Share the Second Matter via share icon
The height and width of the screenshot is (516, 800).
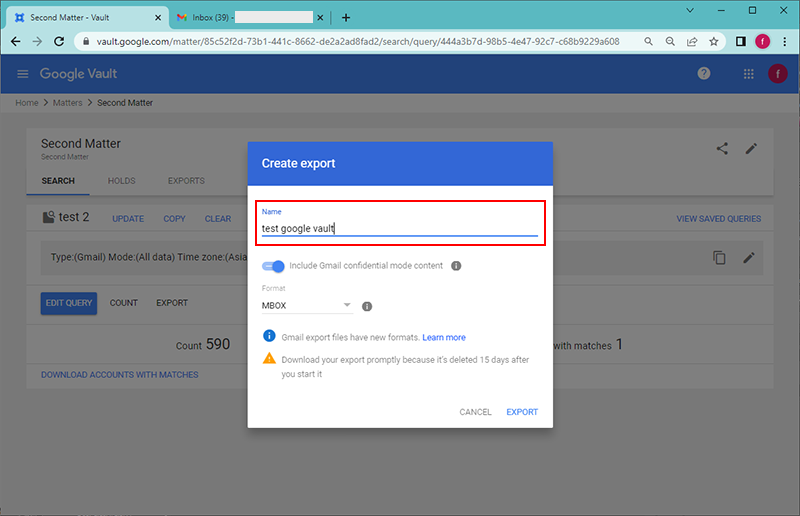[x=722, y=149]
